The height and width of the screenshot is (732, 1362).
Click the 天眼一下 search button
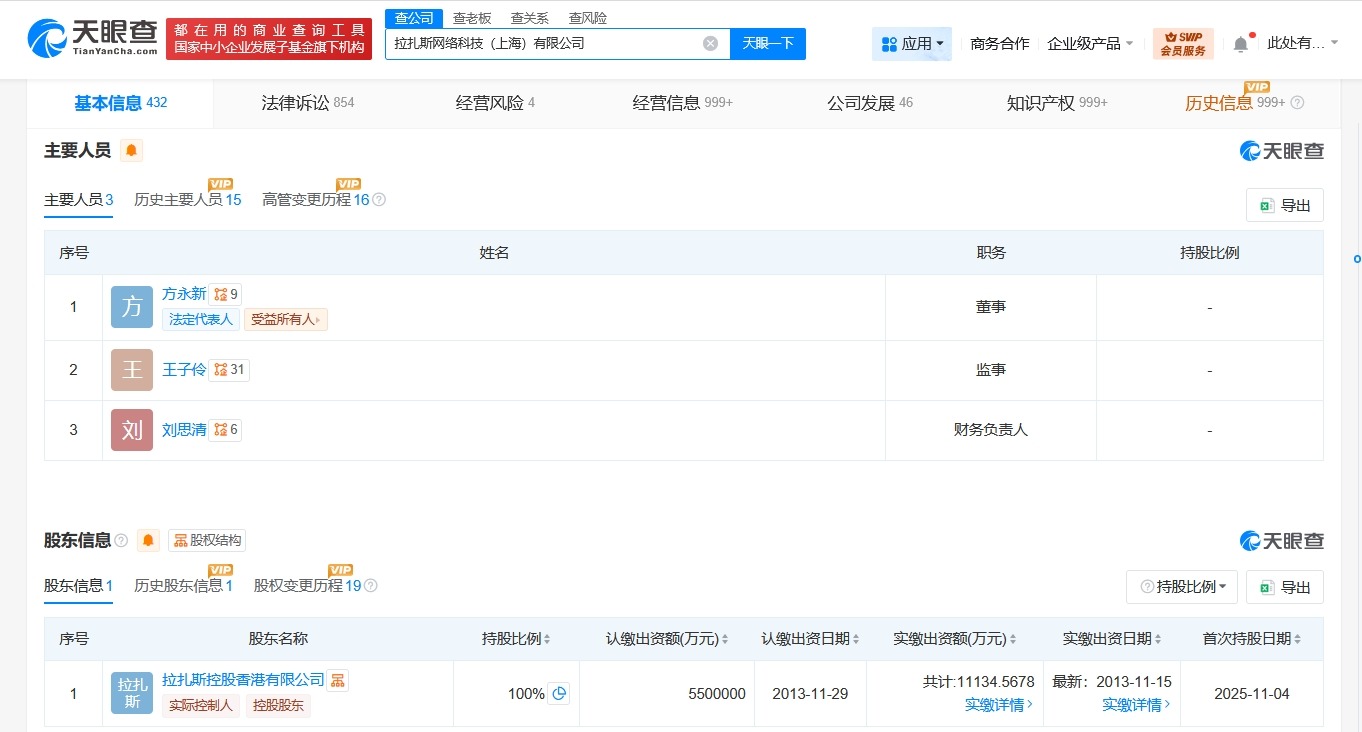(768, 43)
